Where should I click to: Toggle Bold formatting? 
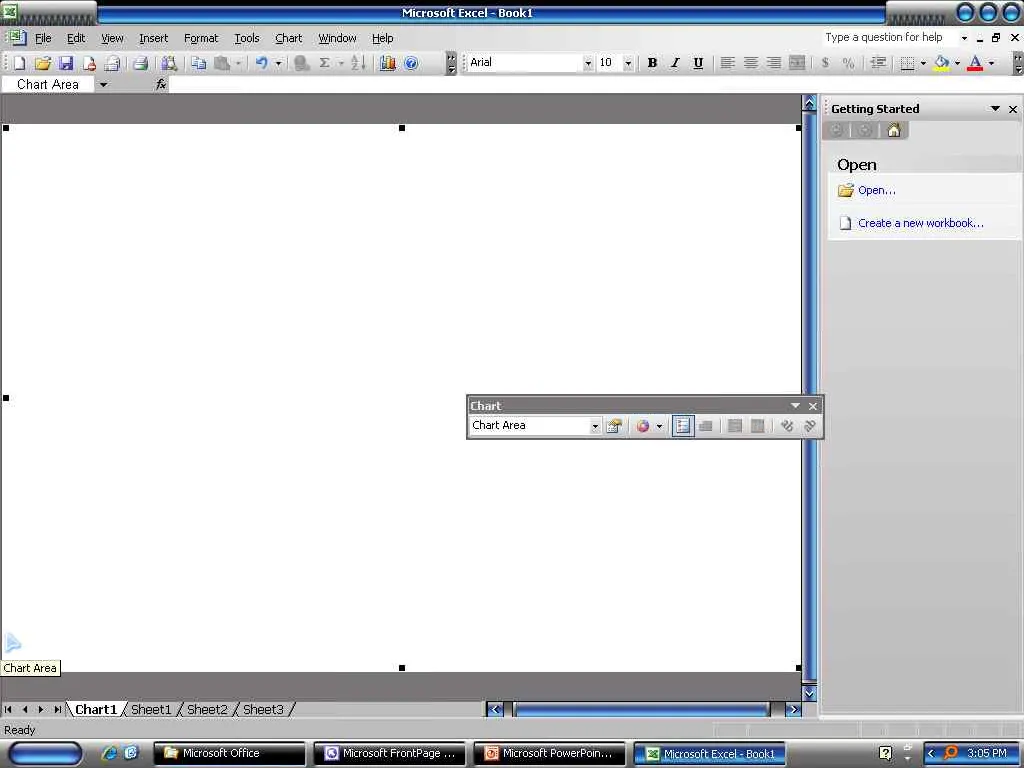coord(652,63)
